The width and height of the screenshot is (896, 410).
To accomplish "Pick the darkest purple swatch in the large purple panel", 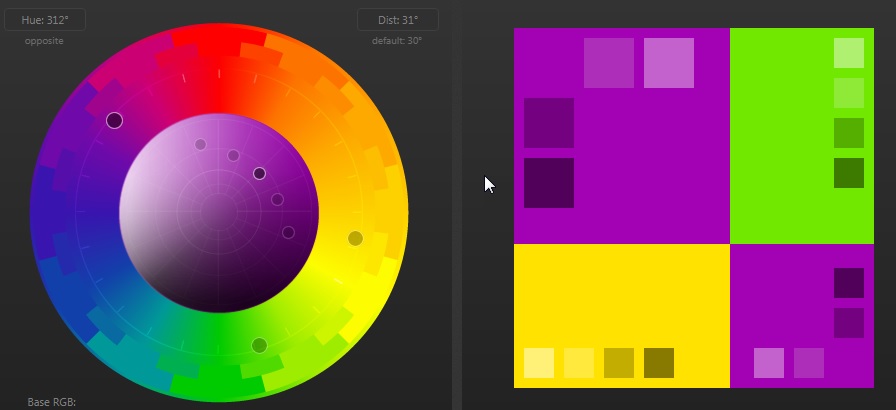I will coord(549,183).
